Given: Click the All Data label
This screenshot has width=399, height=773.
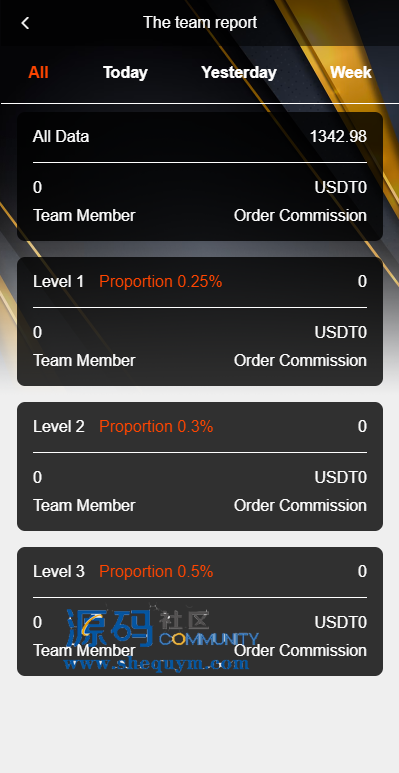Looking at the screenshot, I should [61, 137].
